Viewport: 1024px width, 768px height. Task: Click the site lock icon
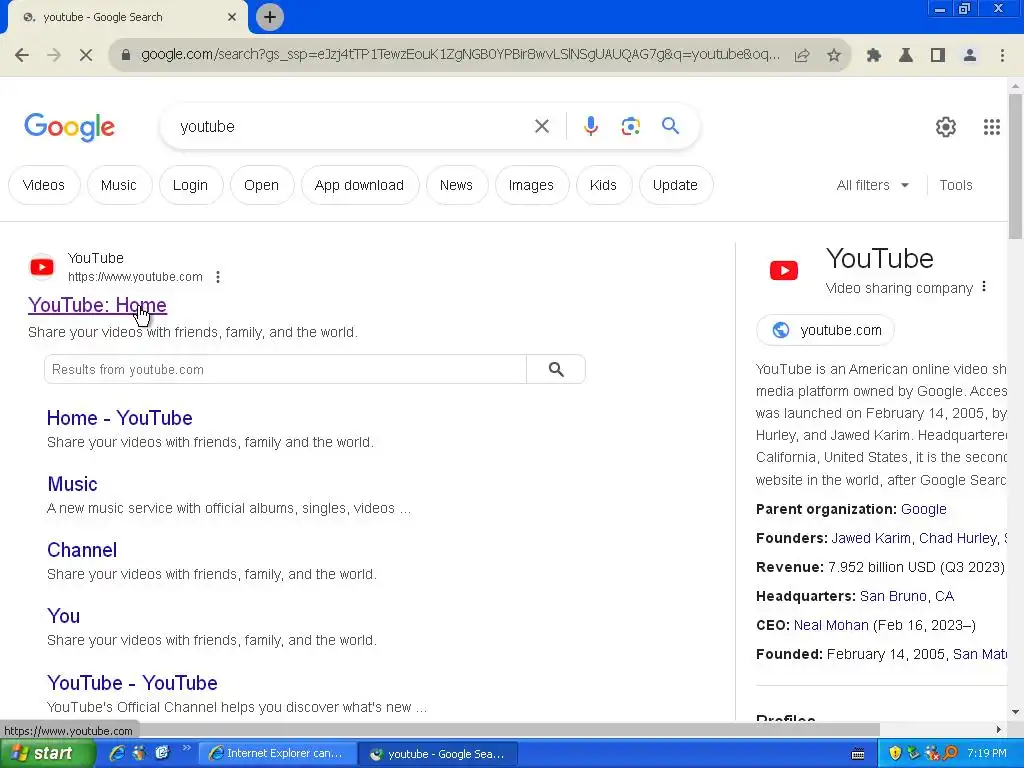tap(126, 55)
